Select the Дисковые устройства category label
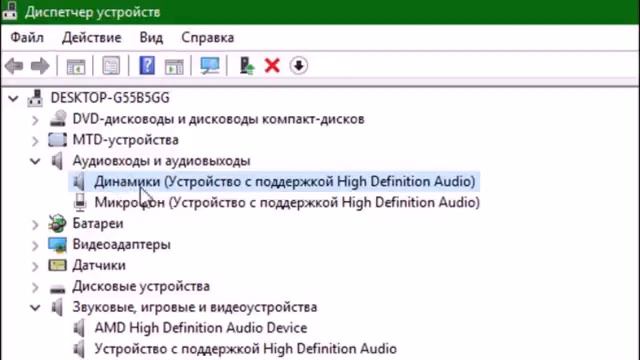The height and width of the screenshot is (360, 640). click(x=141, y=286)
